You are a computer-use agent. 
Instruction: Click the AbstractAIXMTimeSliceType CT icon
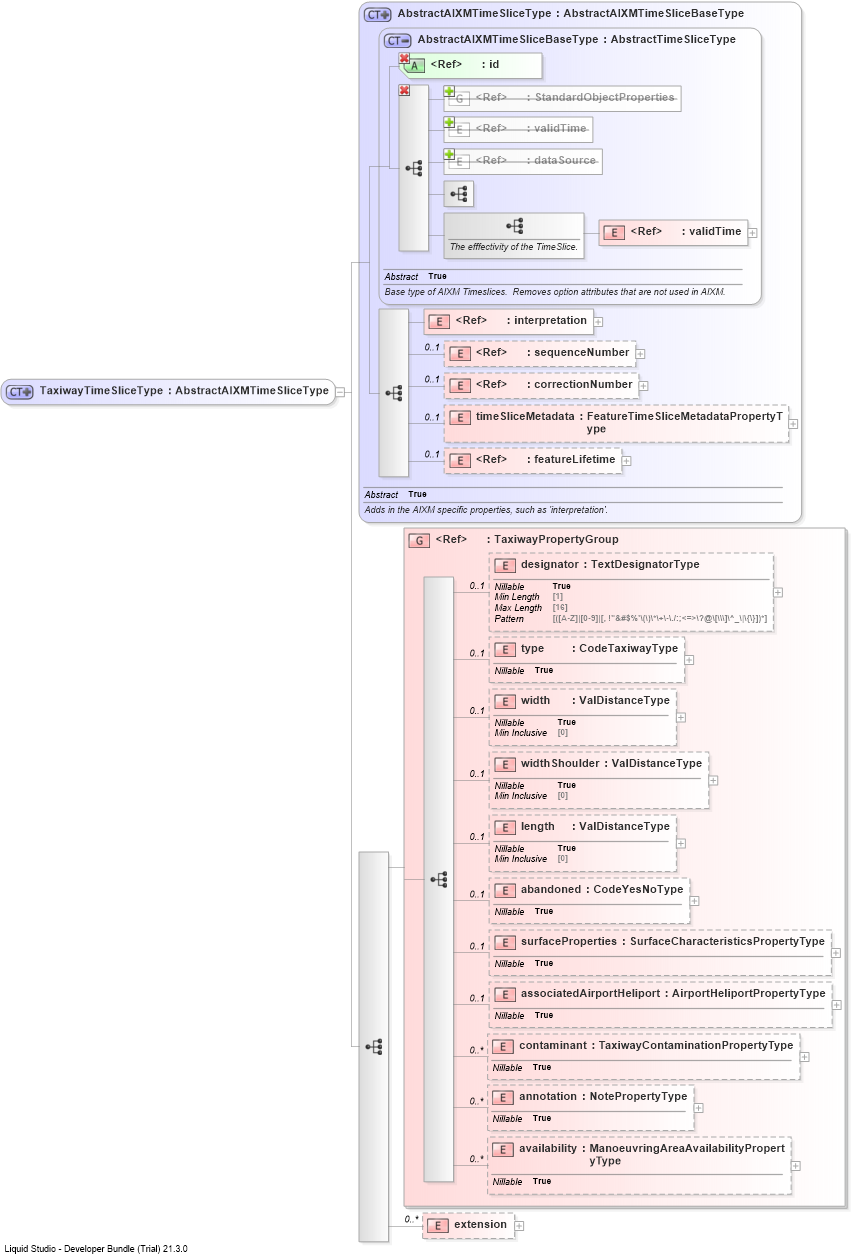[378, 15]
